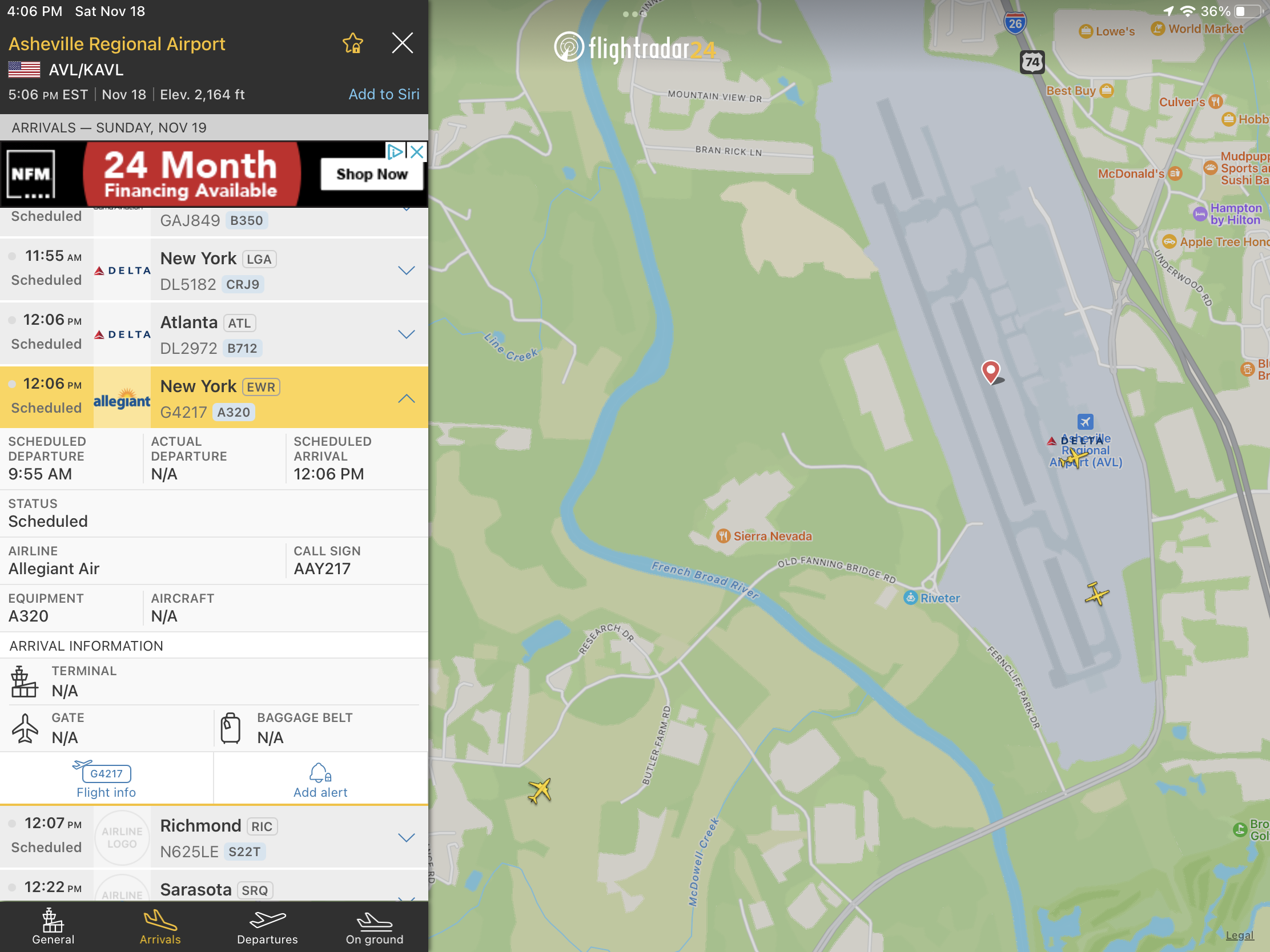
Task: Select the aircraft at the runway's south end
Action: pyautogui.click(x=1096, y=594)
